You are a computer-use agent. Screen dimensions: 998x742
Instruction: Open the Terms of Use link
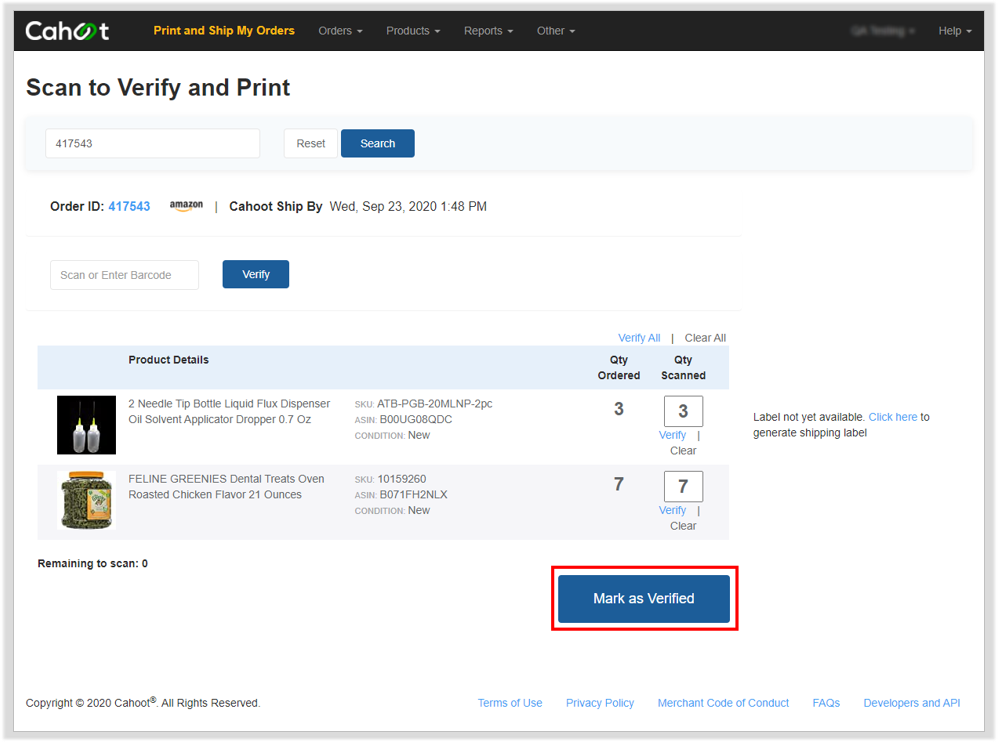pos(510,703)
